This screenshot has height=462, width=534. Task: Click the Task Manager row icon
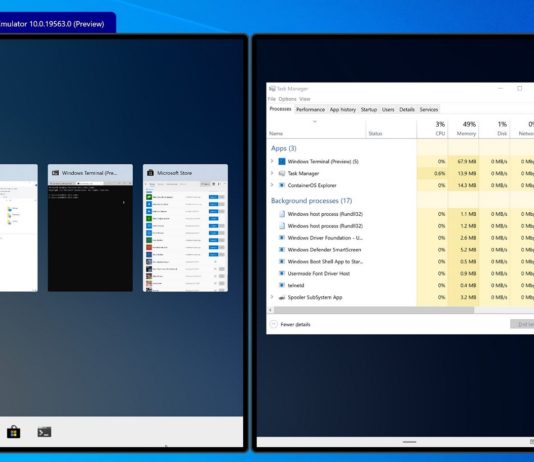pos(282,173)
